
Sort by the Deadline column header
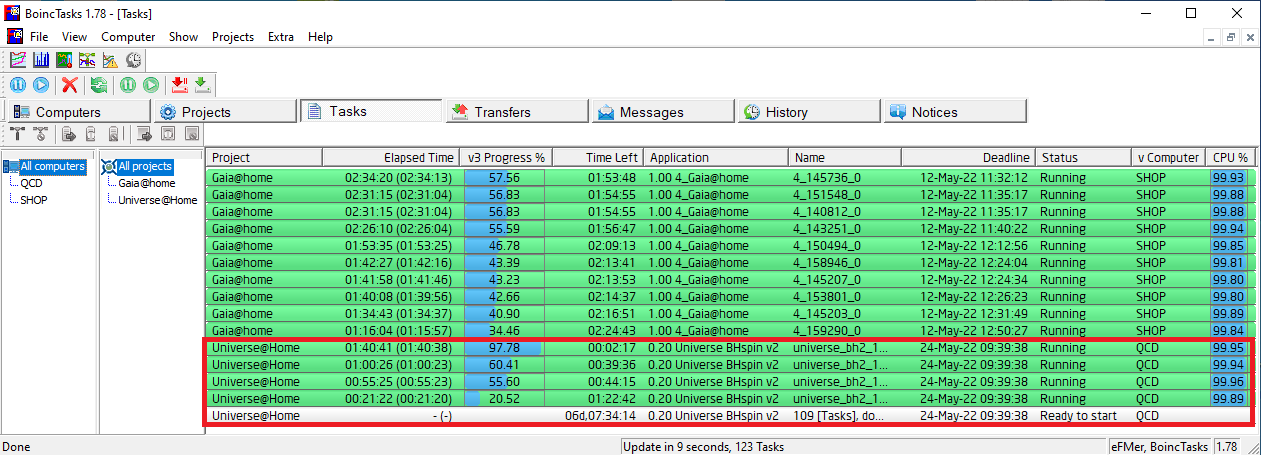(969, 157)
